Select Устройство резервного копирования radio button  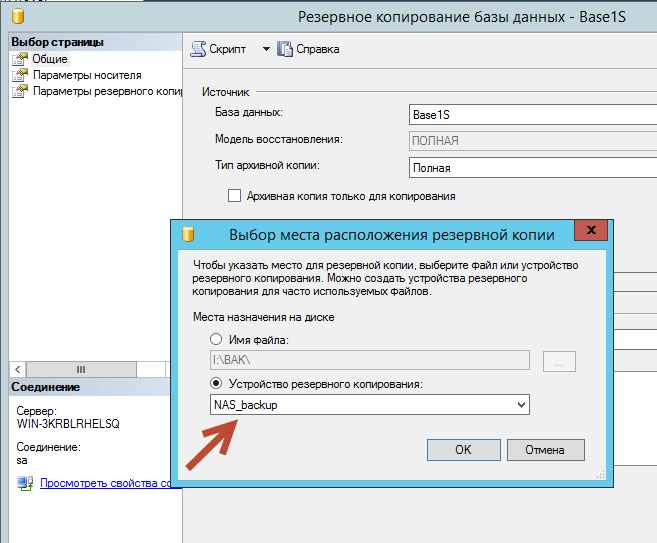pyautogui.click(x=216, y=383)
